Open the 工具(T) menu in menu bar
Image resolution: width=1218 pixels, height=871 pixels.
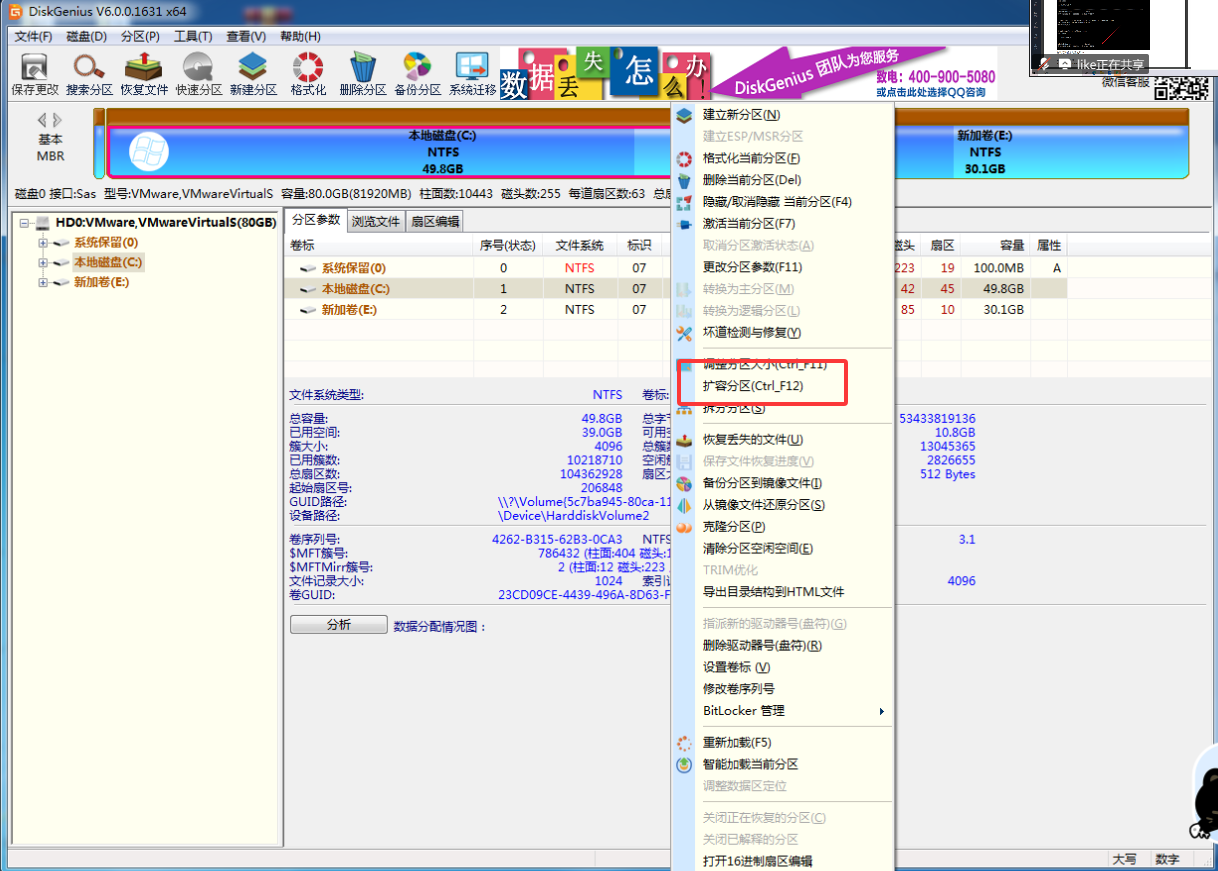click(192, 37)
